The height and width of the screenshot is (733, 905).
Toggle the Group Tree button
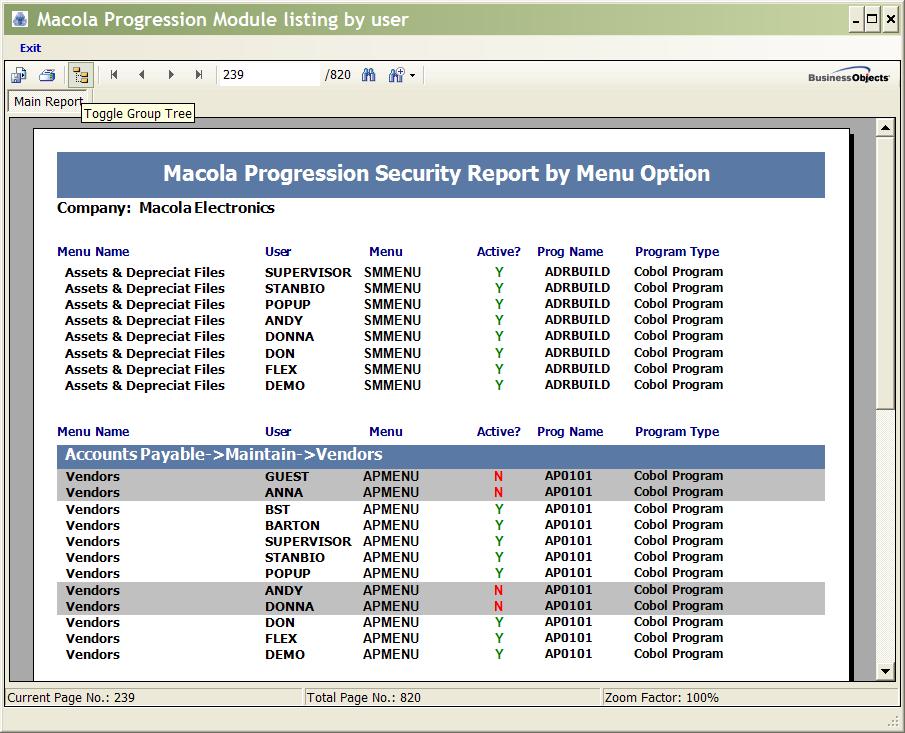pyautogui.click(x=80, y=75)
